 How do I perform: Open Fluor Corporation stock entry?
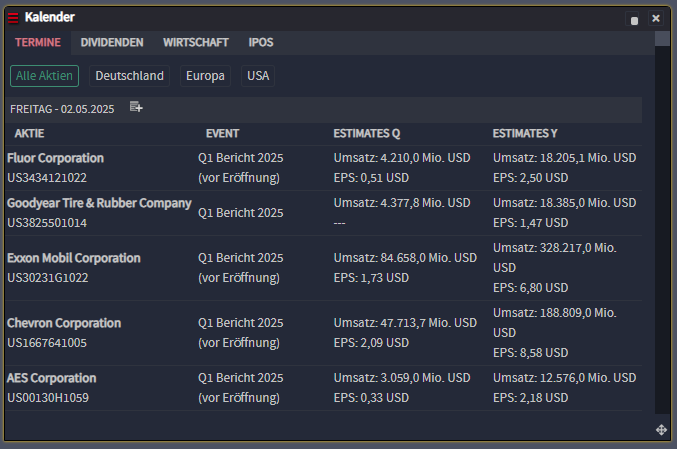pos(55,158)
